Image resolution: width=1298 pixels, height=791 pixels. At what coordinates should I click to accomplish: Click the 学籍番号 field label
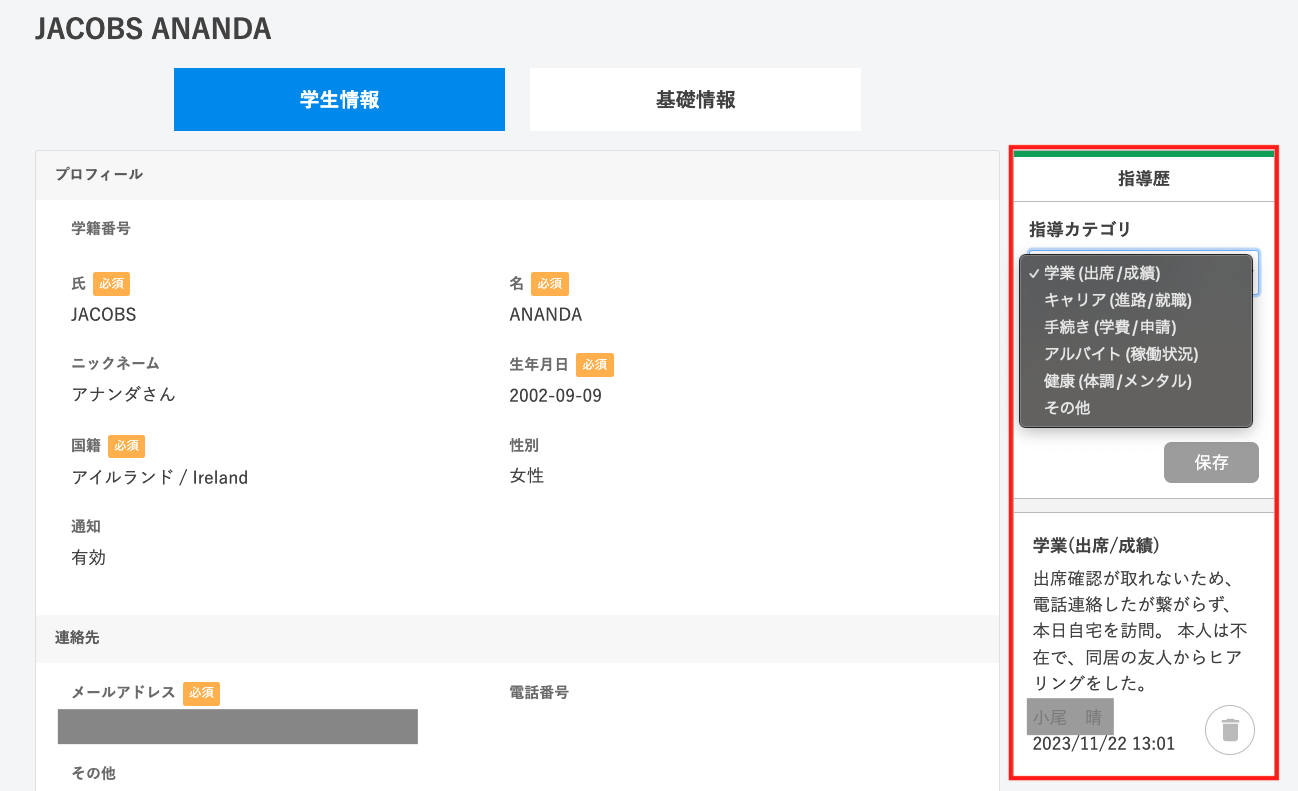(x=101, y=229)
